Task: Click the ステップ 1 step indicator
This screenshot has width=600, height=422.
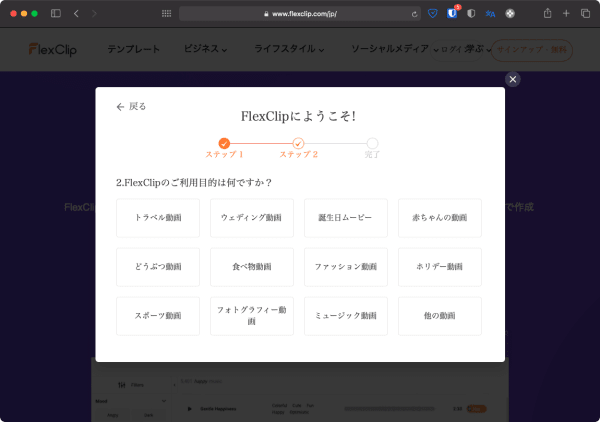Action: click(224, 143)
